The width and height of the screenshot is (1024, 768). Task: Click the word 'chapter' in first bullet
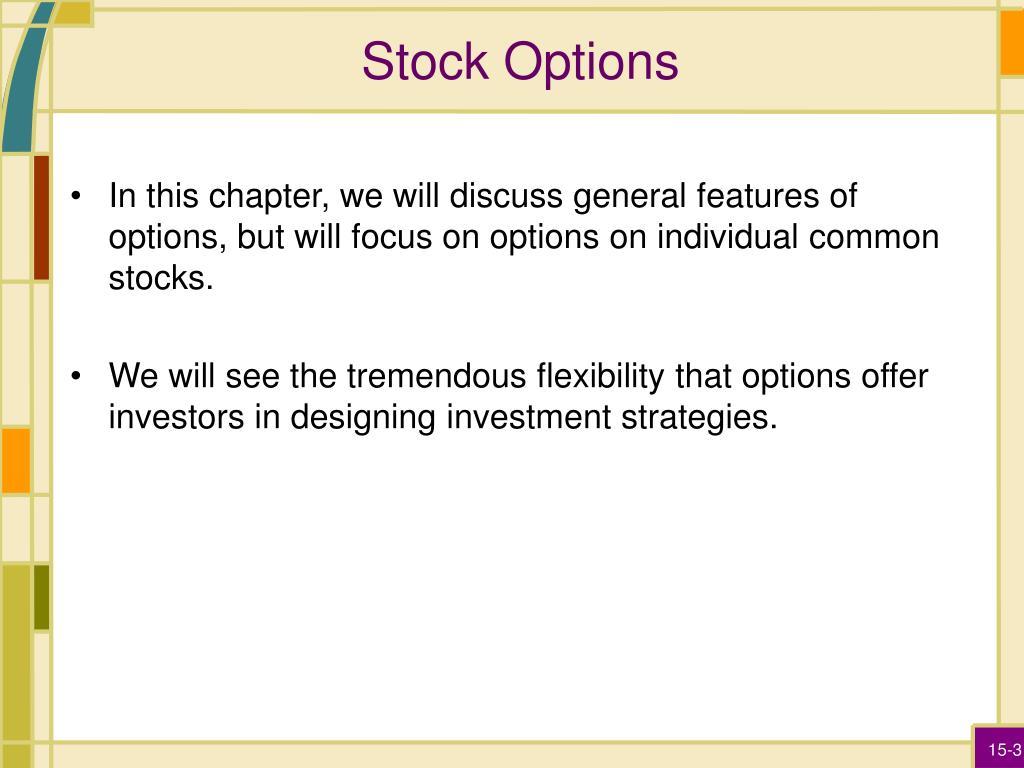[x=268, y=197]
